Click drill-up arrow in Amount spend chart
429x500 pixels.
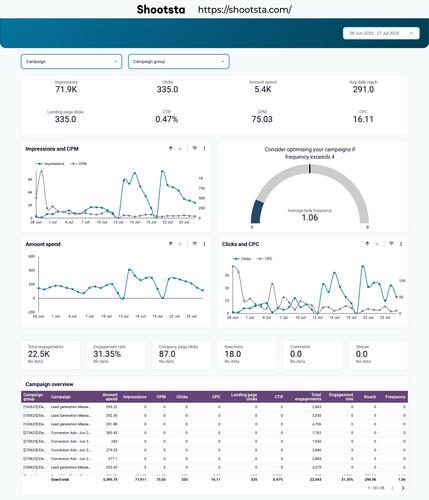171,244
